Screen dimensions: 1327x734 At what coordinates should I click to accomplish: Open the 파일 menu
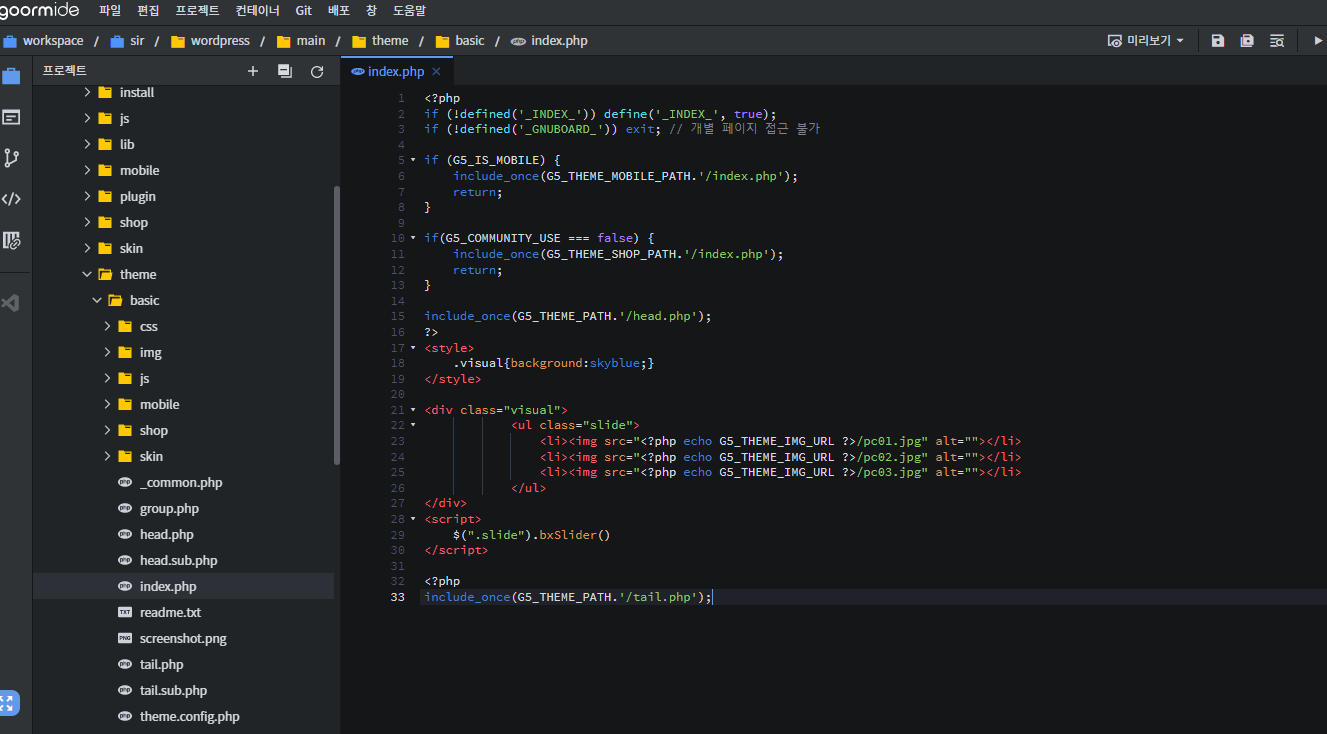[110, 11]
